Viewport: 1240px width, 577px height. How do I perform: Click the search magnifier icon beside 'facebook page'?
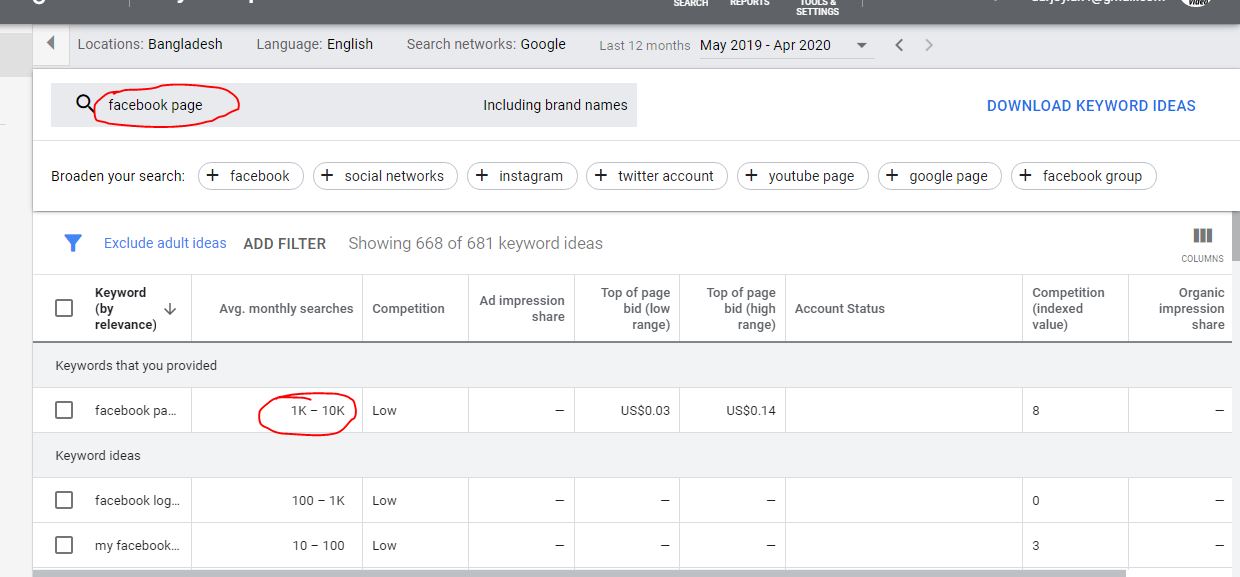(x=85, y=104)
